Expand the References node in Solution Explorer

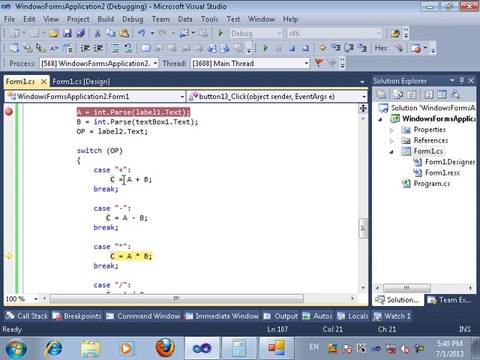click(392, 141)
